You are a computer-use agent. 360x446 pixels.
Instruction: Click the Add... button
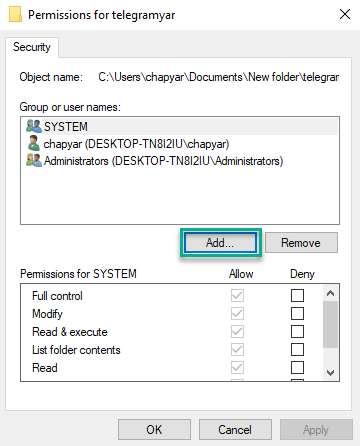click(221, 243)
